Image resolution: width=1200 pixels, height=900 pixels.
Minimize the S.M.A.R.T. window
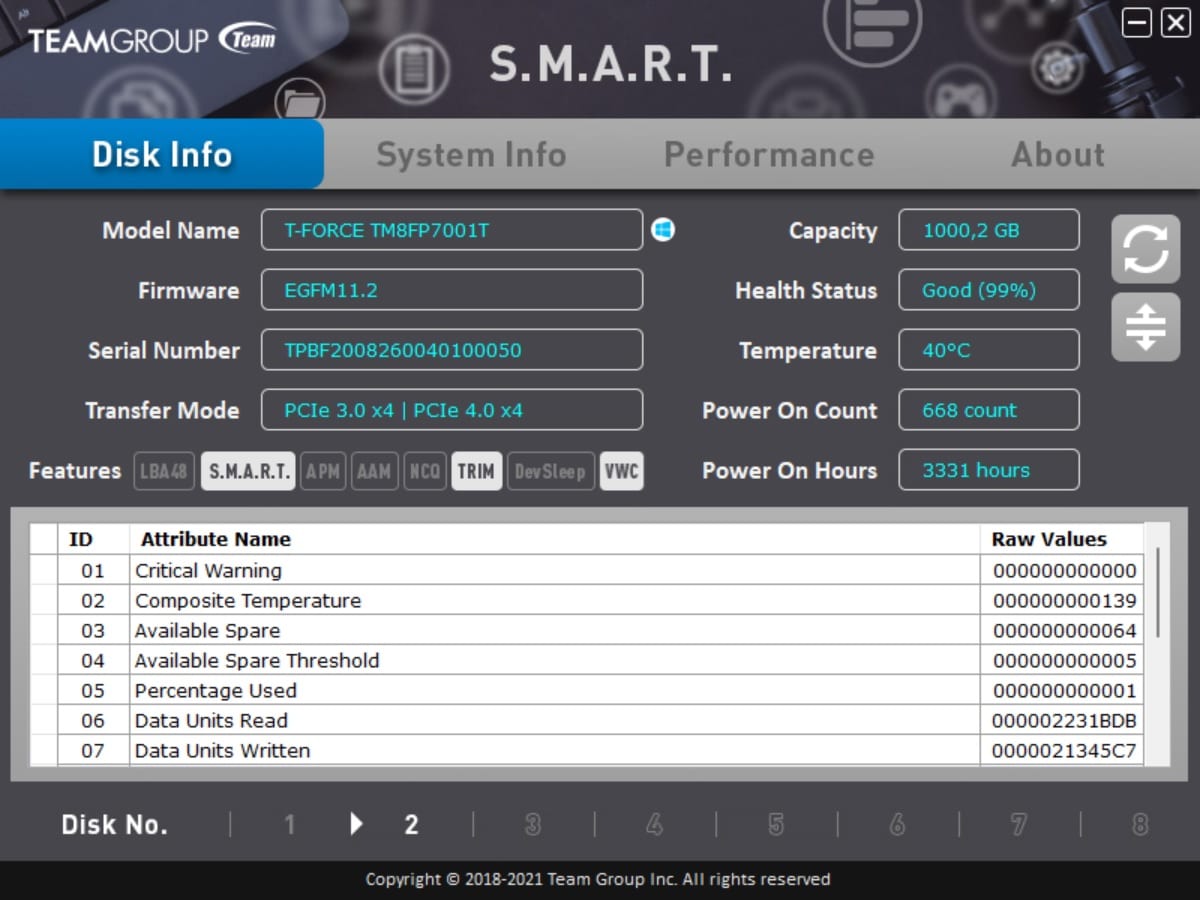(x=1137, y=23)
